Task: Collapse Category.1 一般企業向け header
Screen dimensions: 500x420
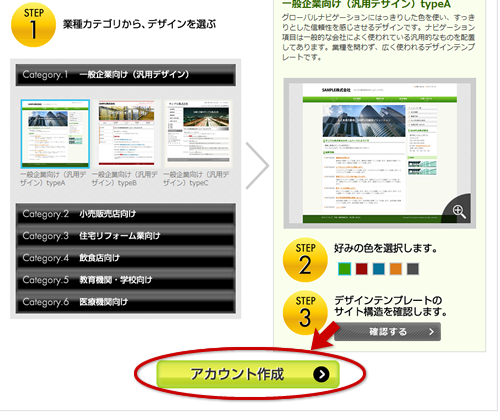Action: [x=126, y=75]
